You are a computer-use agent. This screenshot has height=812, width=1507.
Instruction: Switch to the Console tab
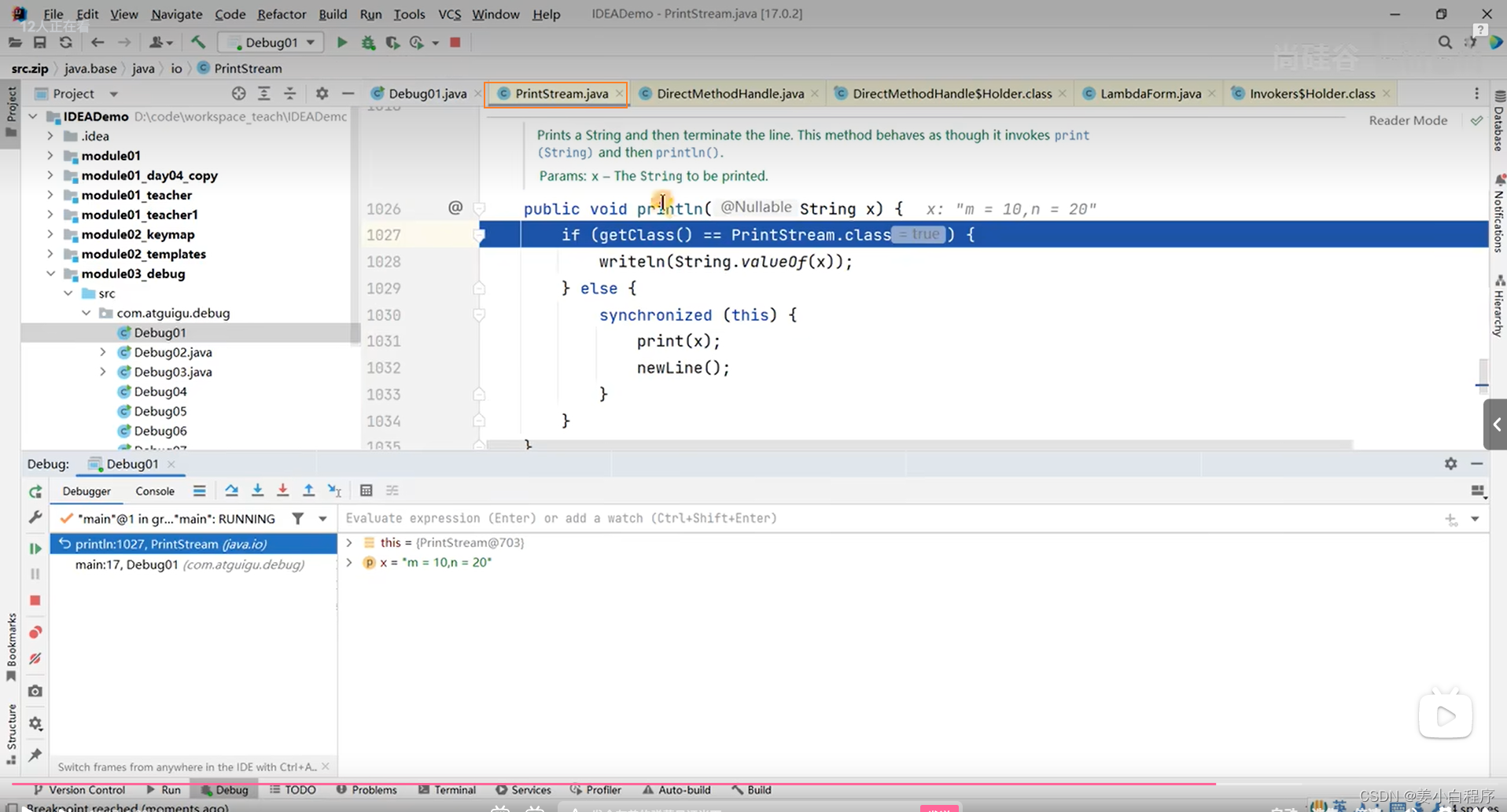[x=155, y=491]
